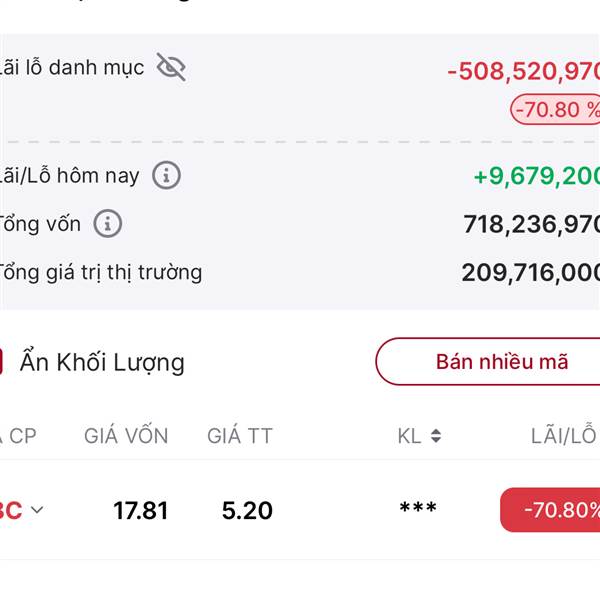Expand stock row chevron dropdown
The image size is (600, 600).
click(37, 510)
